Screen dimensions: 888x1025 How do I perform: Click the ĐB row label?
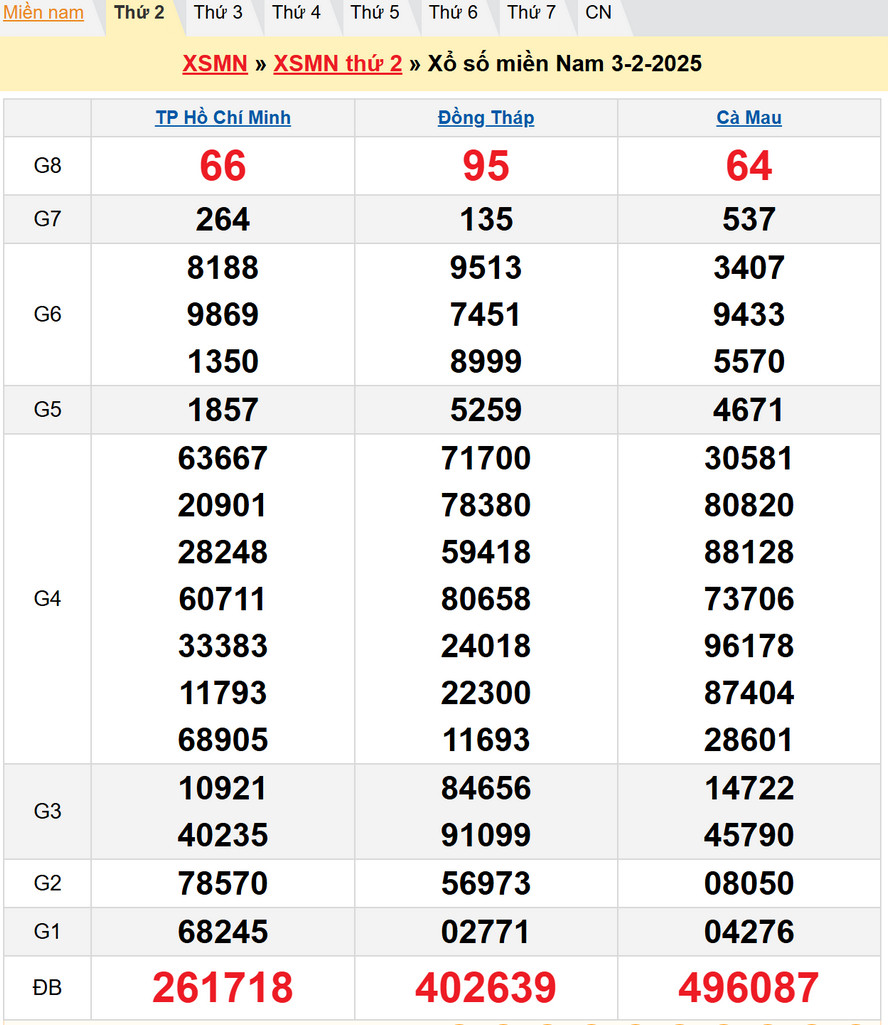click(47, 988)
